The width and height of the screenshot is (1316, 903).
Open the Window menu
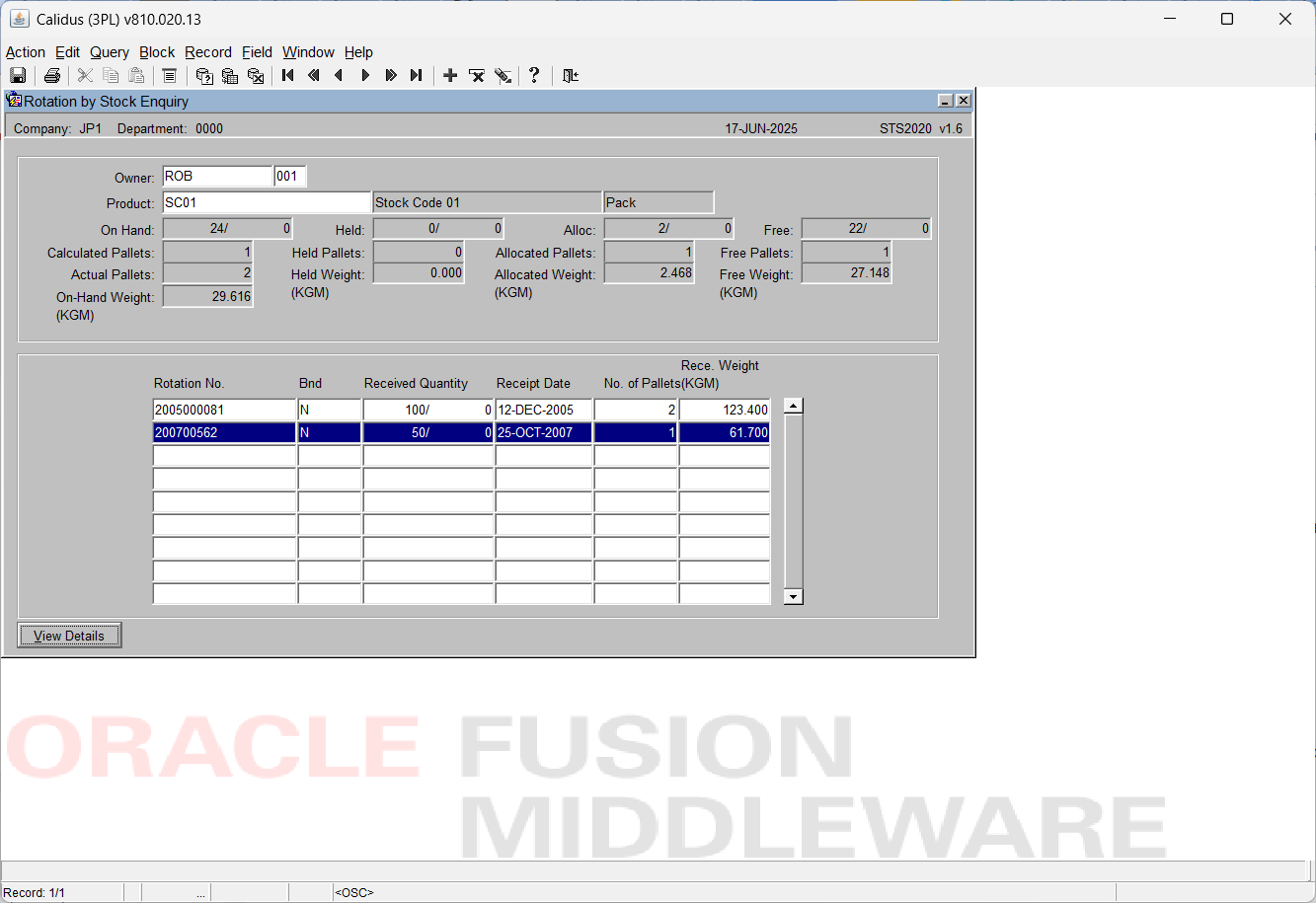[308, 52]
